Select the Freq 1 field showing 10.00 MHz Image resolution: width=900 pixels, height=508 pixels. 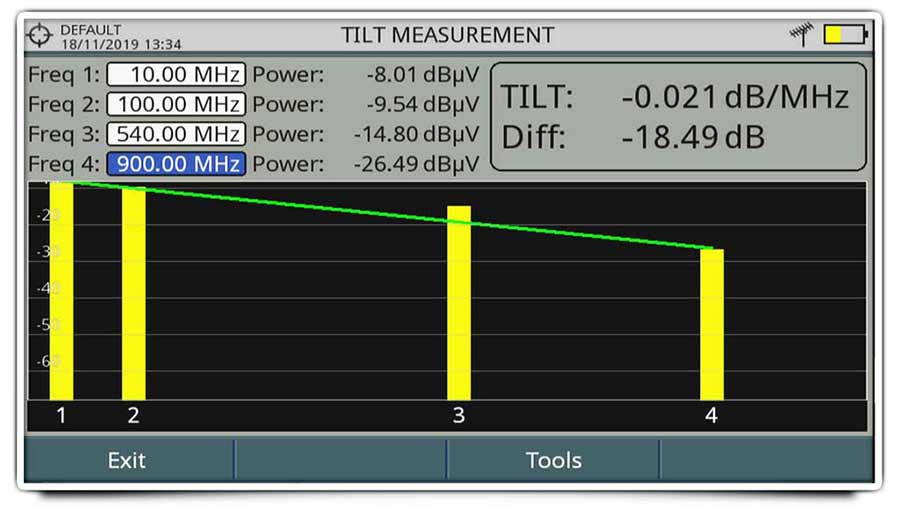[x=176, y=74]
